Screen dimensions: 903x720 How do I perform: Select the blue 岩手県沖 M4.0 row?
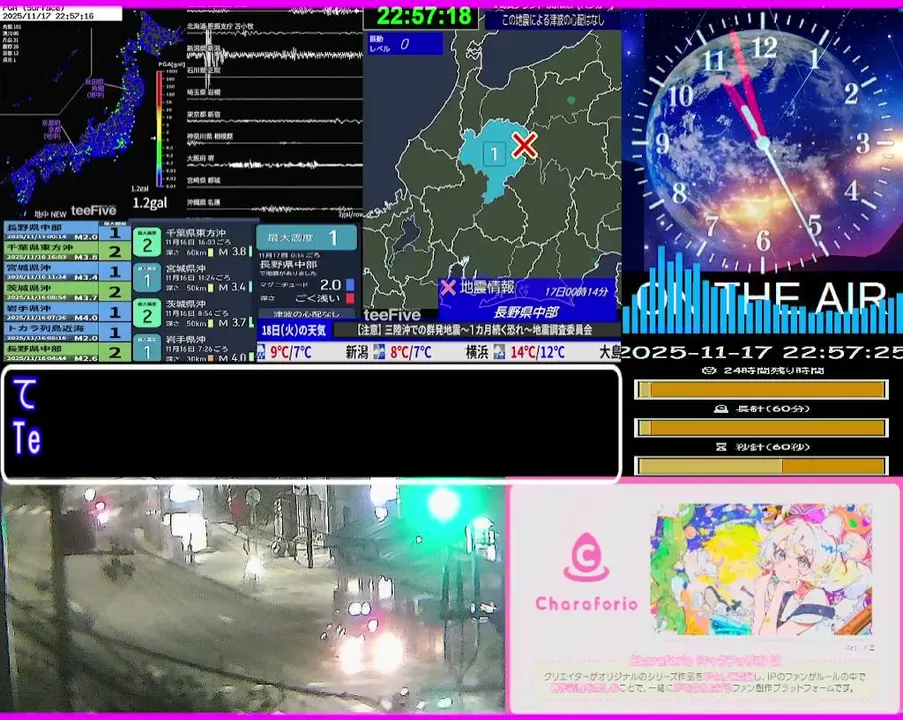click(67, 312)
